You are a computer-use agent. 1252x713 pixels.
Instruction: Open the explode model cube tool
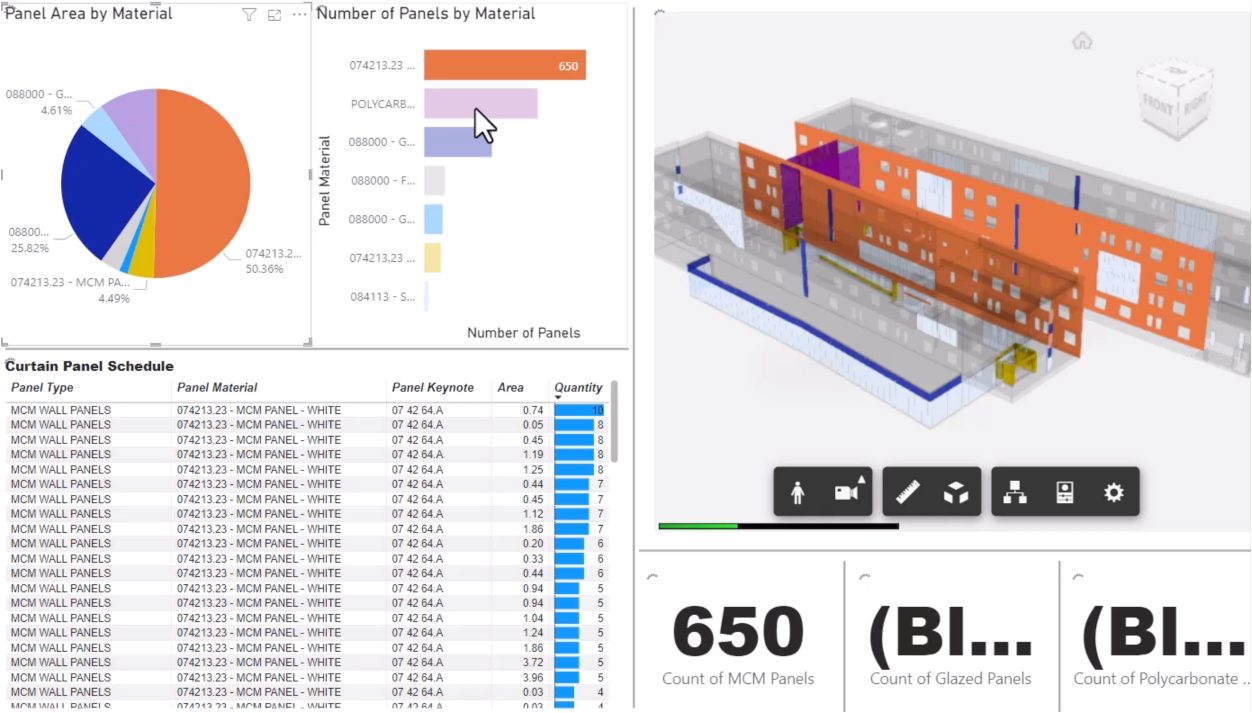[x=956, y=492]
